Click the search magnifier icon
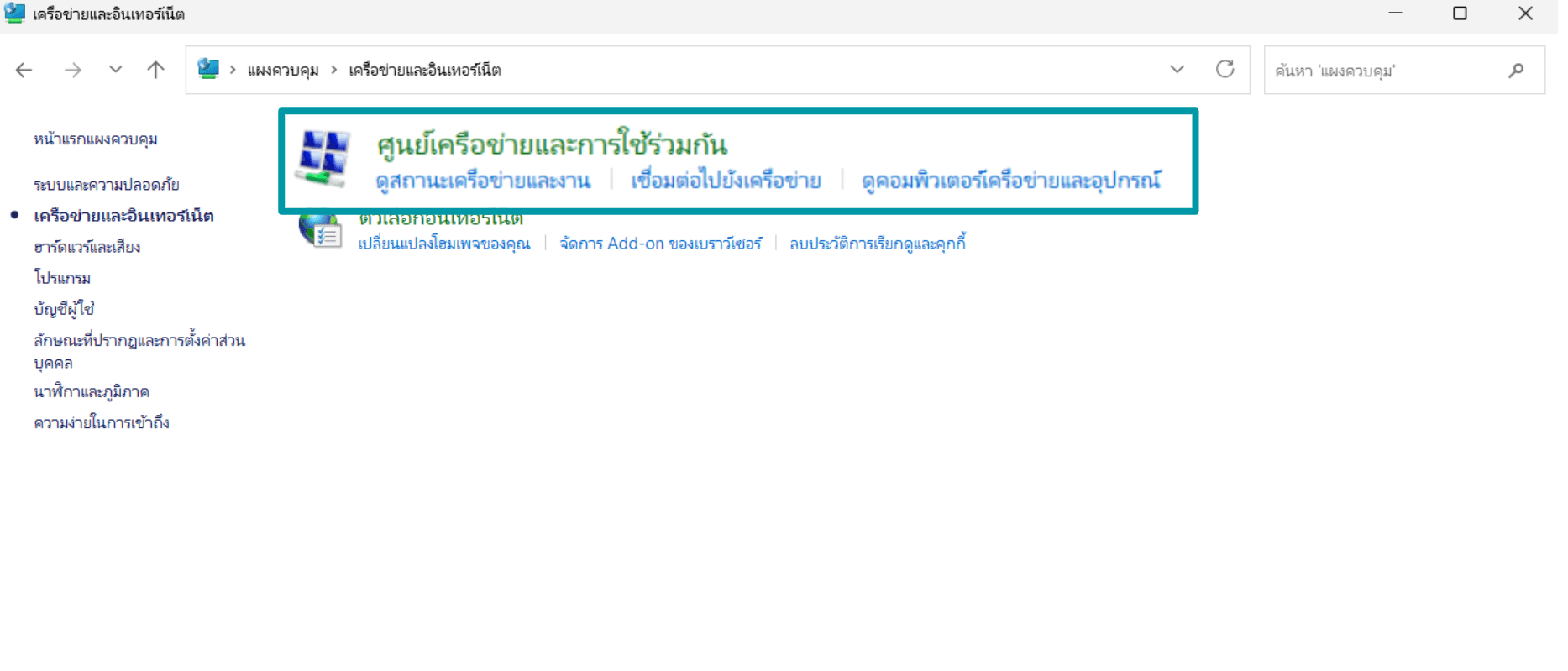 point(1516,71)
